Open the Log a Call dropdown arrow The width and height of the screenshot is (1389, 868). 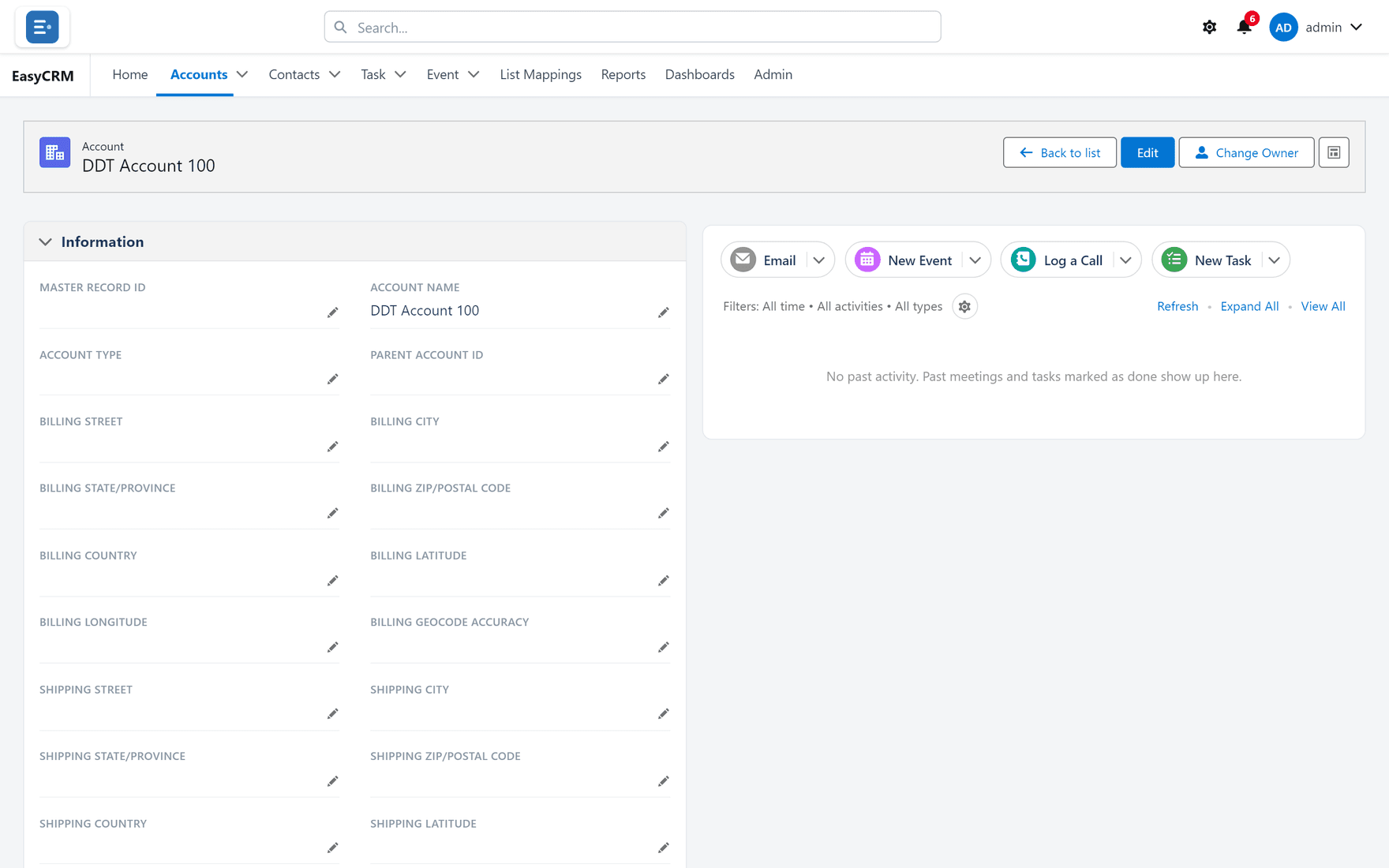point(1125,260)
